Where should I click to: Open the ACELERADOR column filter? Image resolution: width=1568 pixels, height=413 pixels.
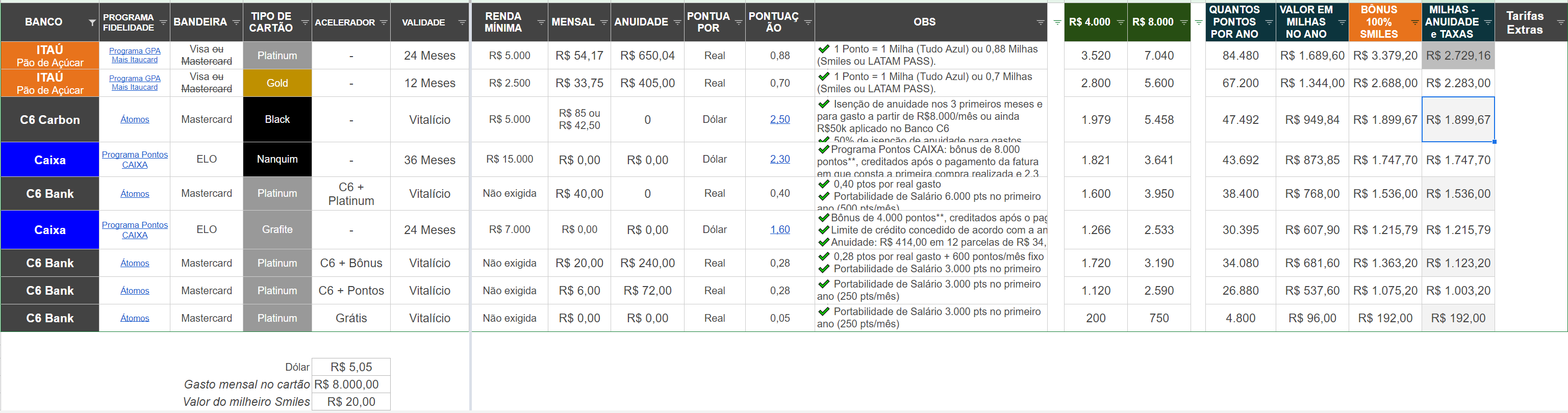pyautogui.click(x=384, y=22)
